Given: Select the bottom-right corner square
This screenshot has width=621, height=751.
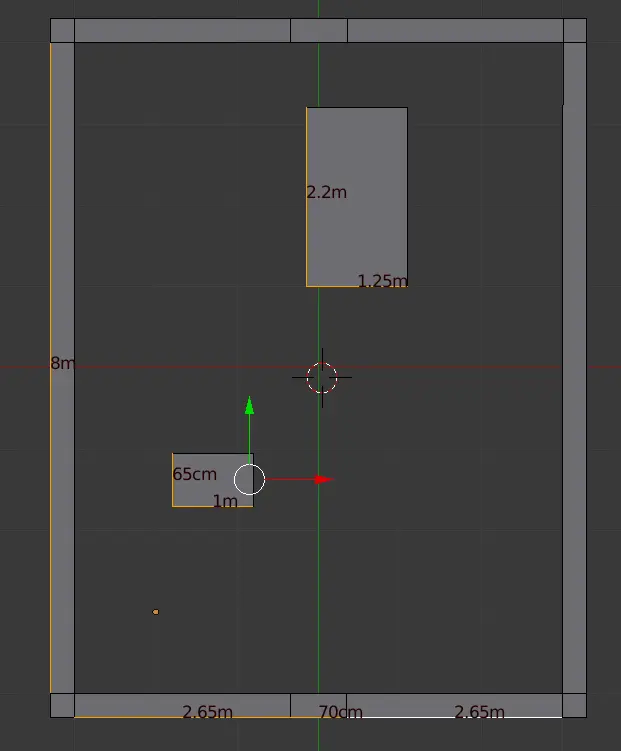Looking at the screenshot, I should [575, 705].
